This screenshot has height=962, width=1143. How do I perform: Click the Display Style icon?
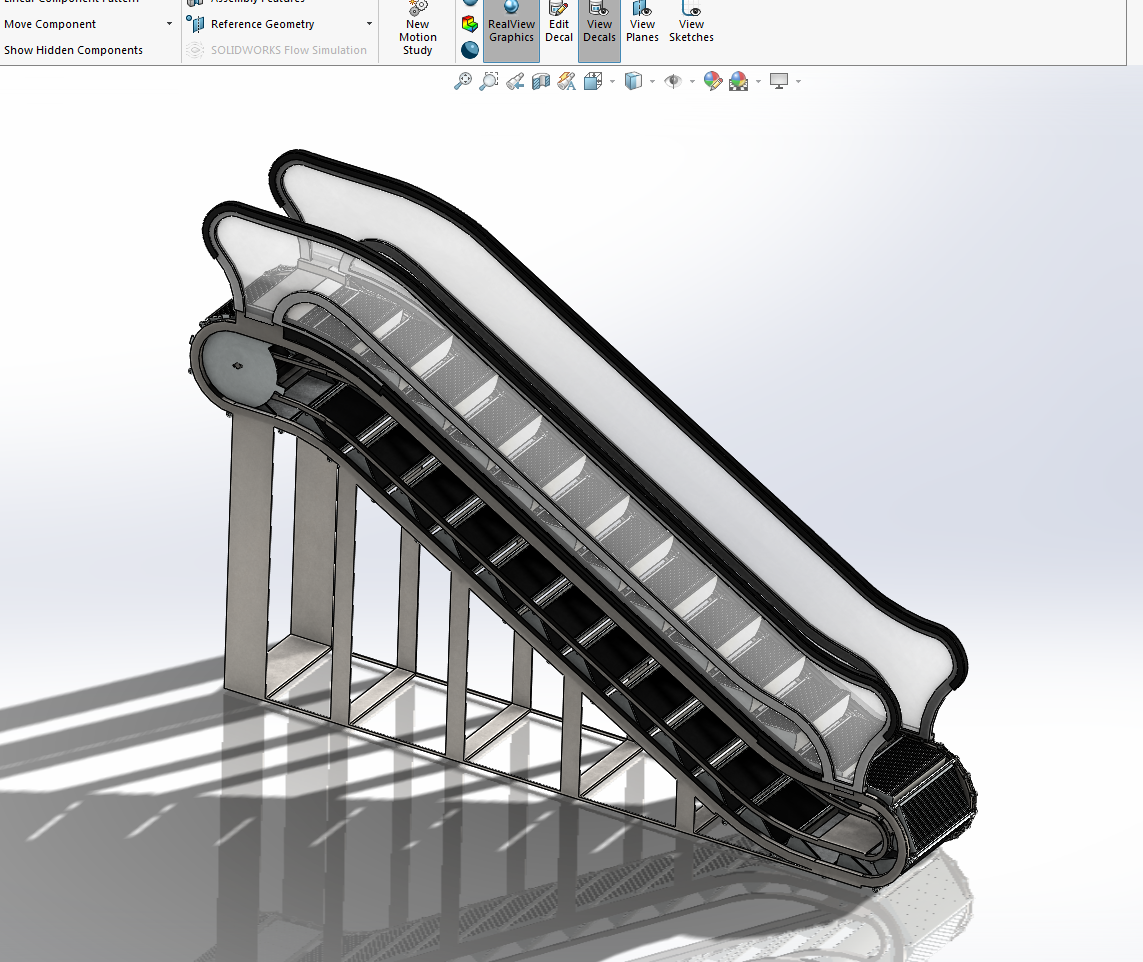point(633,81)
